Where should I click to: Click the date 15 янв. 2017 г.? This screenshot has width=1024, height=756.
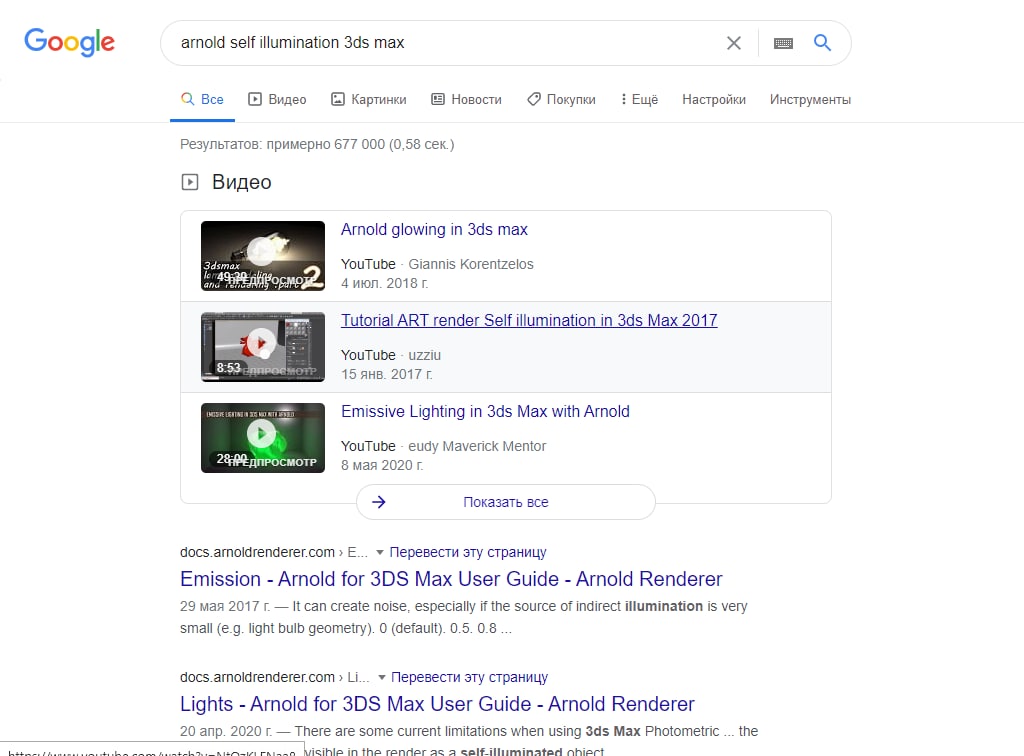tap(387, 374)
